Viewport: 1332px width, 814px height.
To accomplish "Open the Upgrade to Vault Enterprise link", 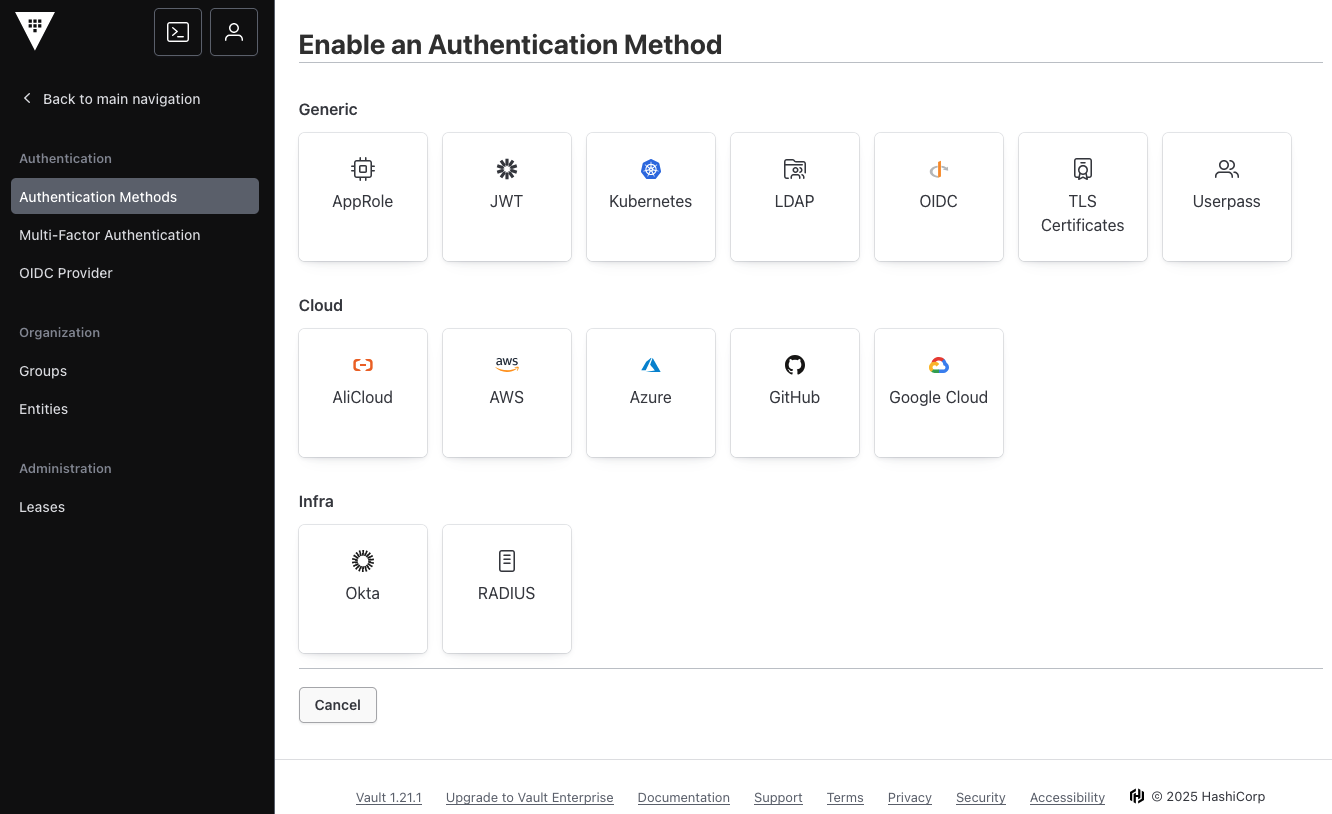I will coord(529,797).
